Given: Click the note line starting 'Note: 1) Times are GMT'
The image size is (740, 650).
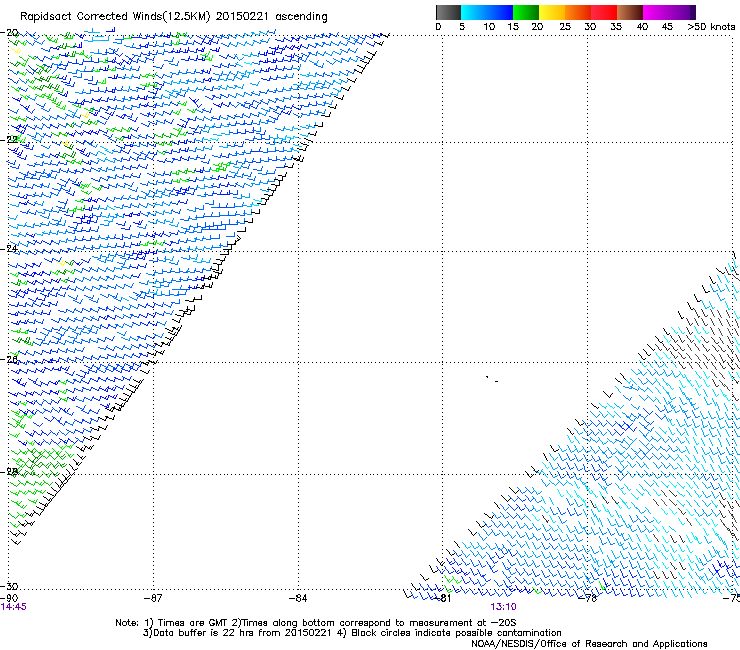Looking at the screenshot, I should click(316, 623).
